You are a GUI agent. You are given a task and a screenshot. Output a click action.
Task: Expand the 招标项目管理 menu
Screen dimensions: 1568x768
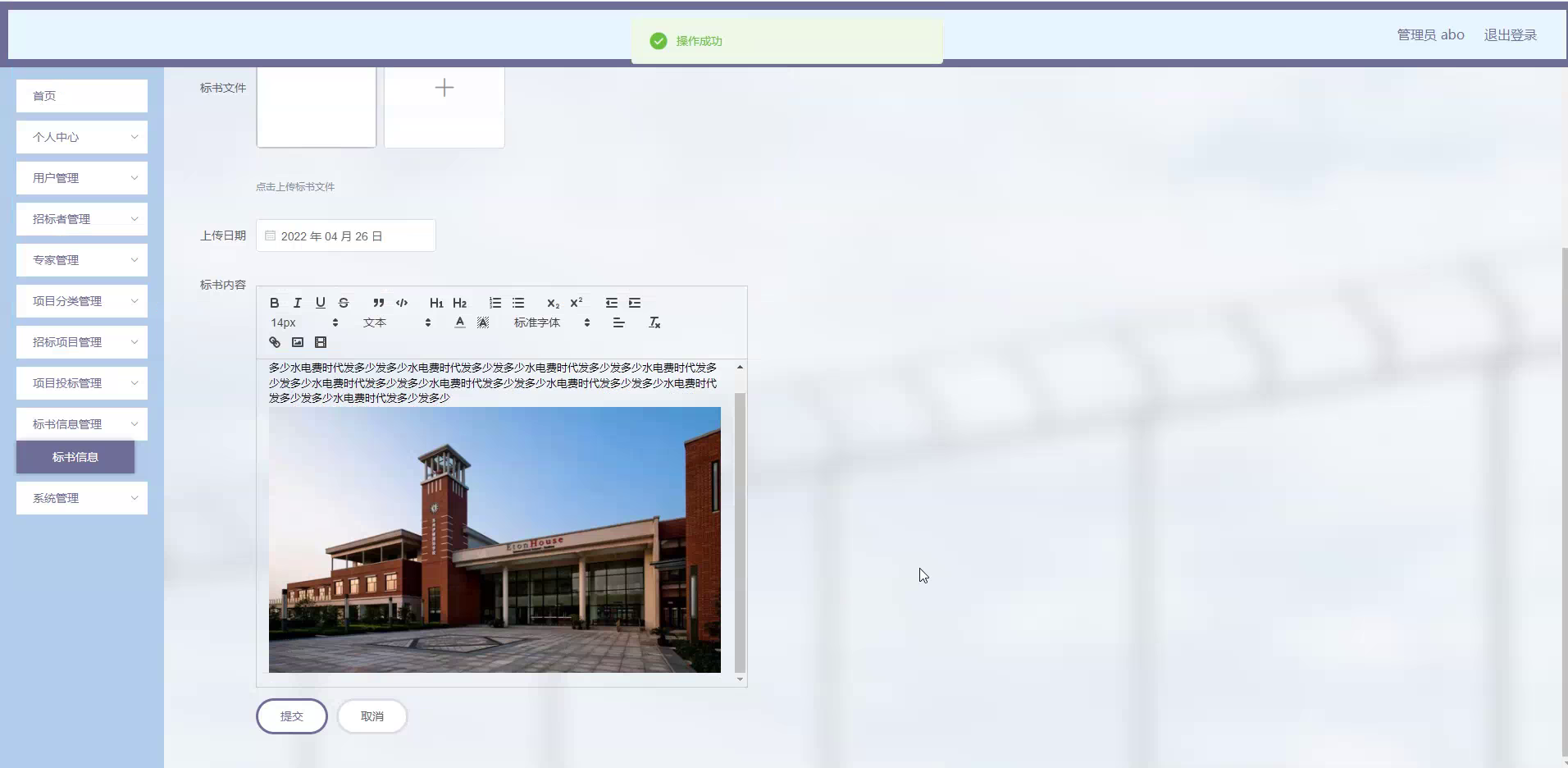82,342
